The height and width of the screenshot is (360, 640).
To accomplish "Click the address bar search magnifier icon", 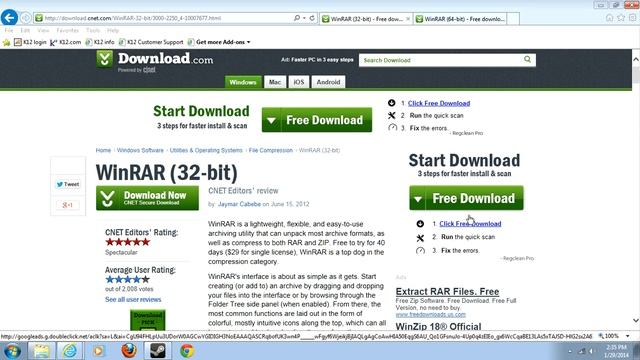I will (297, 18).
